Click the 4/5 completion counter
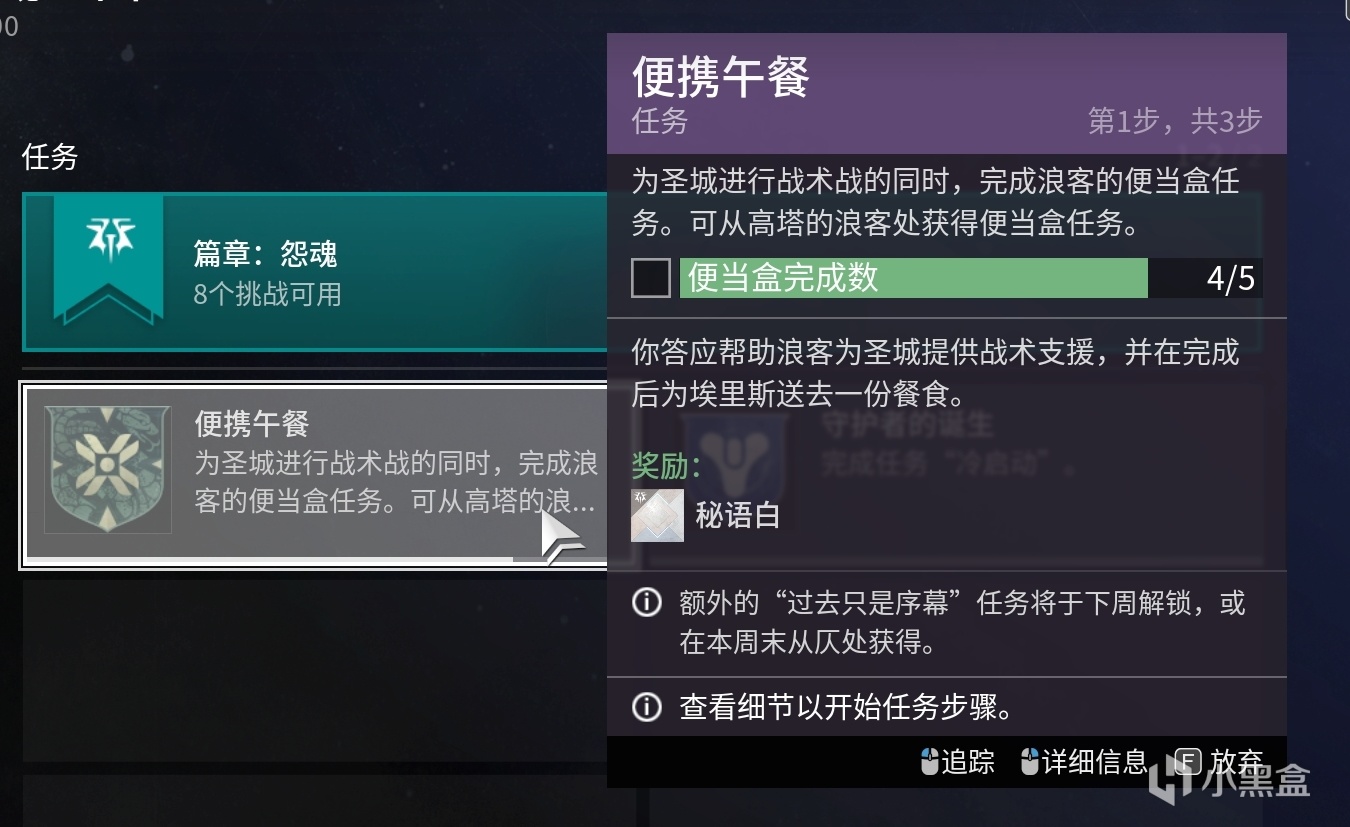 [x=1230, y=278]
